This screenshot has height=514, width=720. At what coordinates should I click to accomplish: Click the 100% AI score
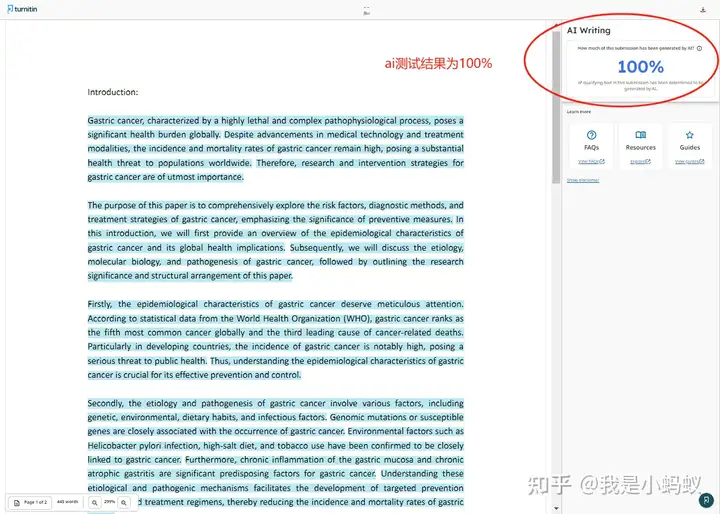641,67
